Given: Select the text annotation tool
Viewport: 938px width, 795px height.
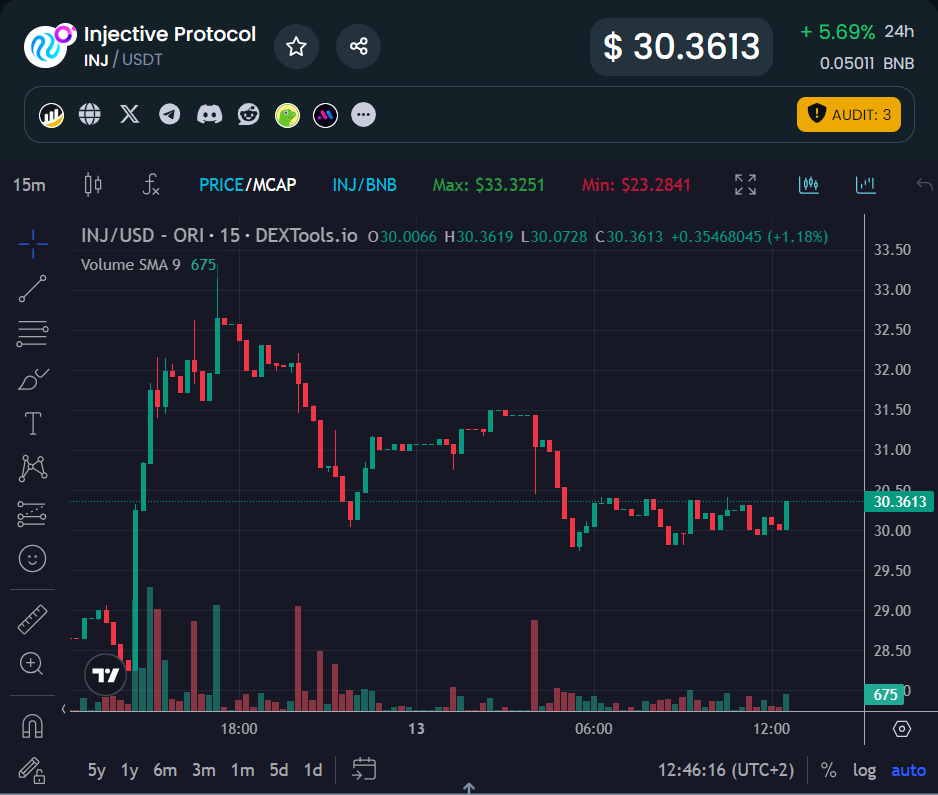Looking at the screenshot, I should (32, 423).
